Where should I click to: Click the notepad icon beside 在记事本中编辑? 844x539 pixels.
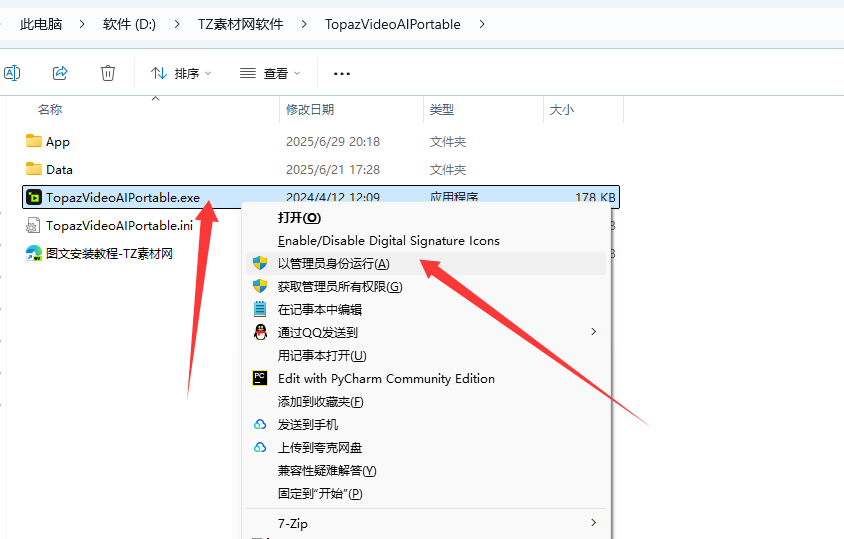pyautogui.click(x=260, y=309)
